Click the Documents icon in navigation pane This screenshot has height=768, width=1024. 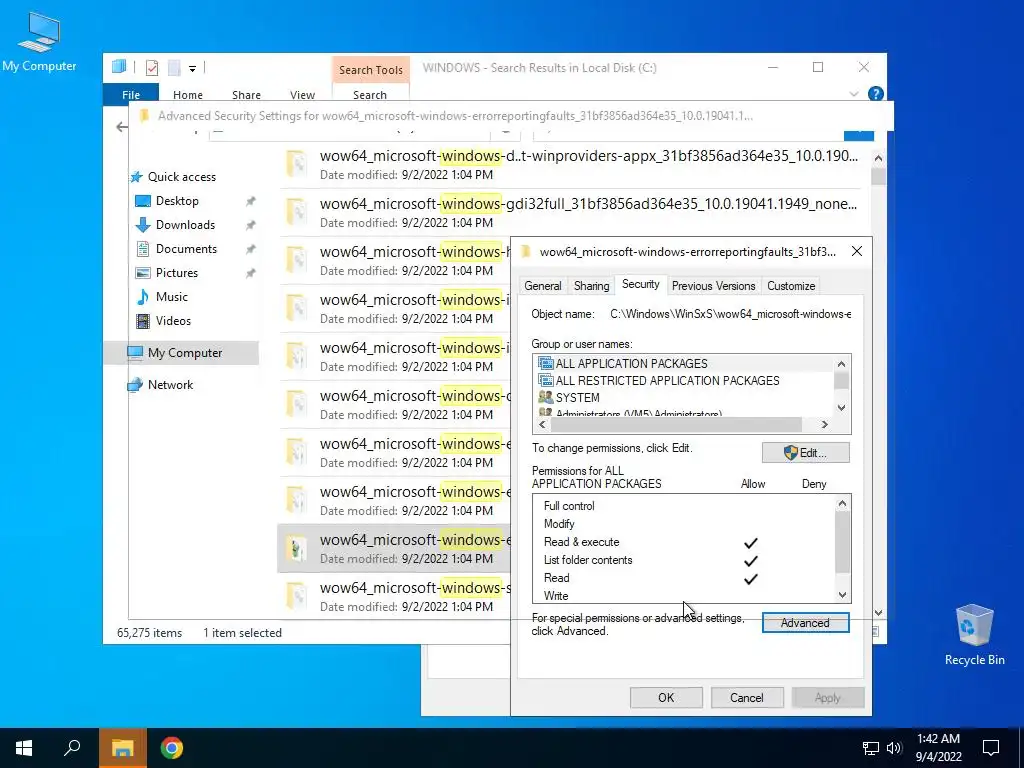click(x=142, y=249)
